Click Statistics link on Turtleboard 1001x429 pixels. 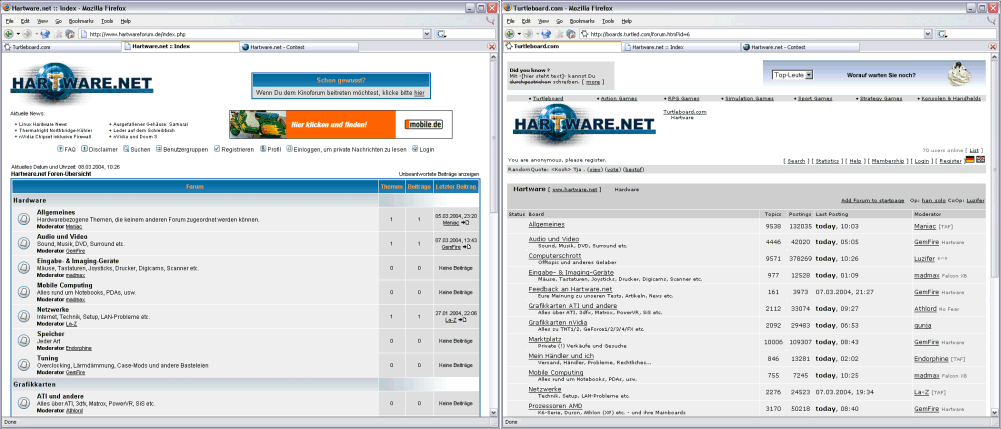click(827, 161)
